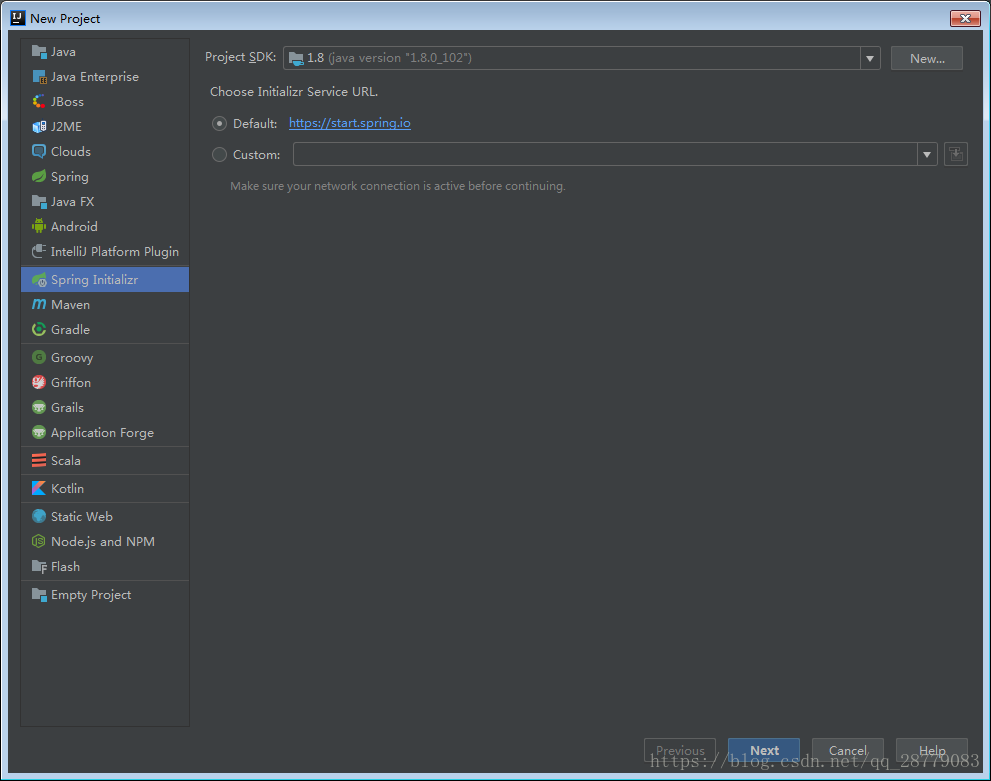
Task: Click the J2ME icon
Action: (x=39, y=127)
